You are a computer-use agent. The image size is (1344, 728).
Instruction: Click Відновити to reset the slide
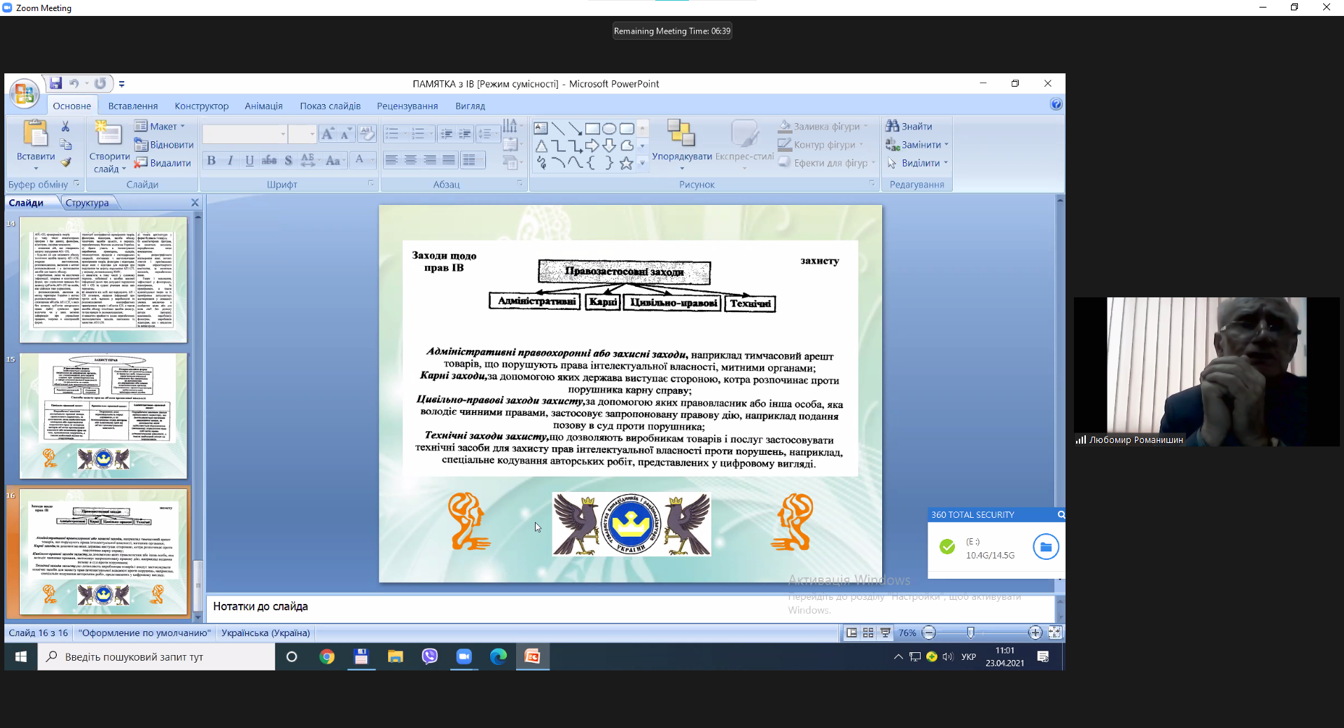164,145
